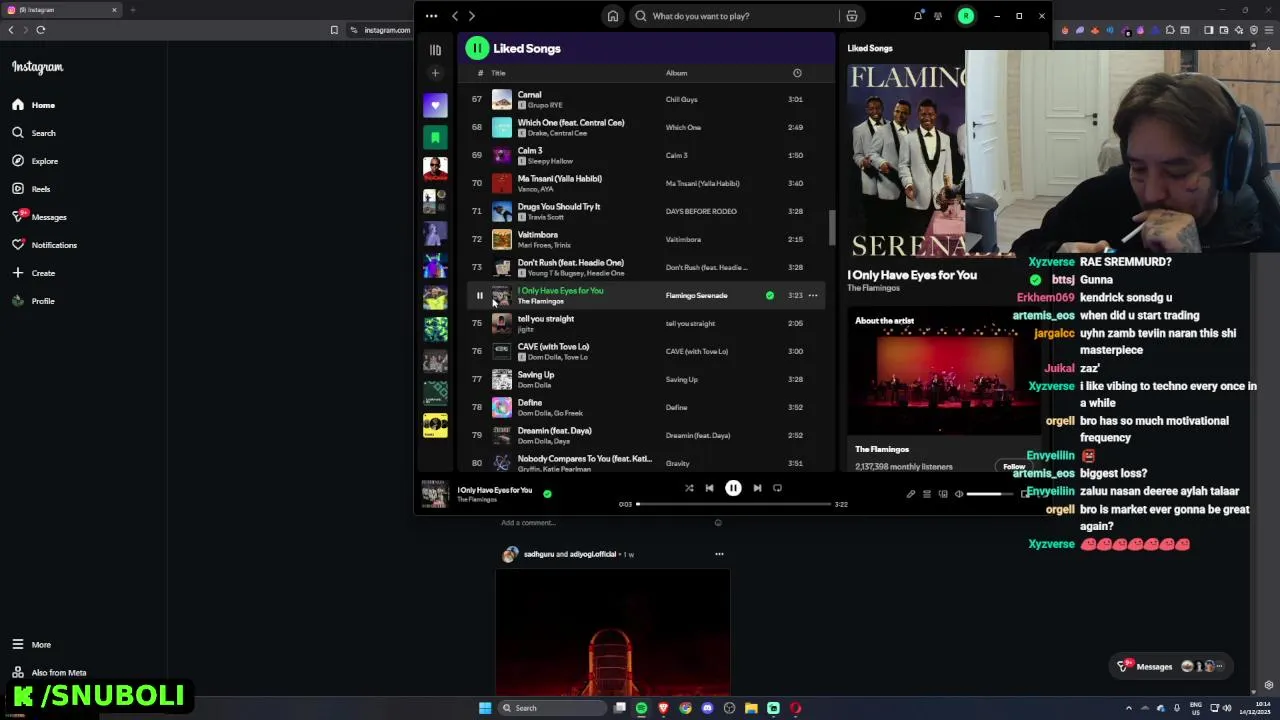
Task: Skip to next track
Action: coord(757,488)
